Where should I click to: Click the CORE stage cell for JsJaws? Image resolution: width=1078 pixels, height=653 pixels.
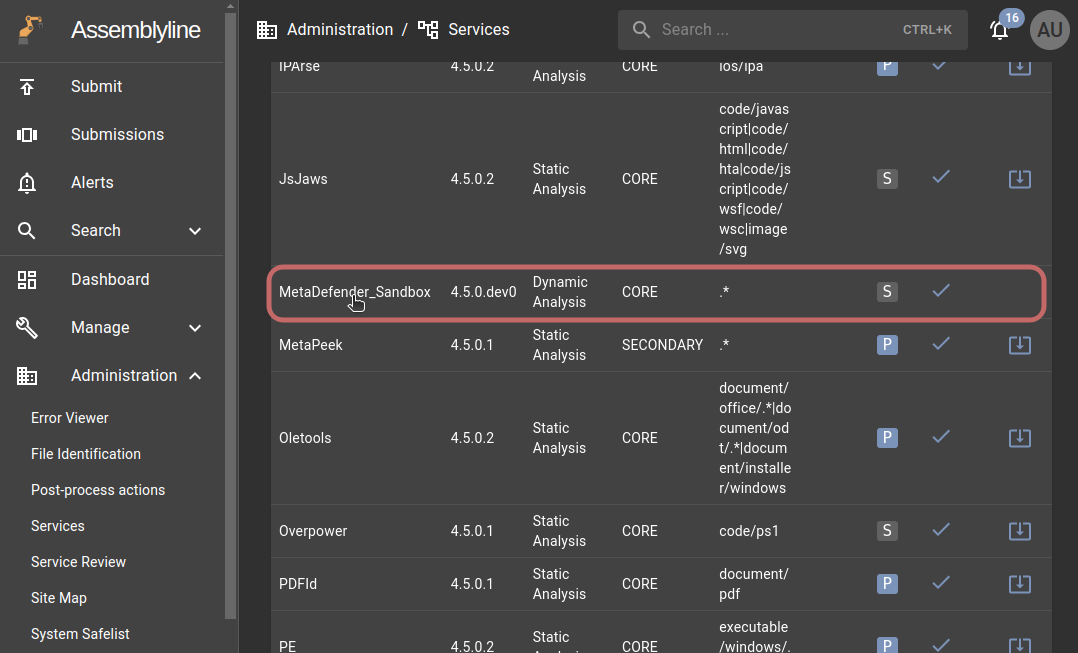tap(639, 179)
